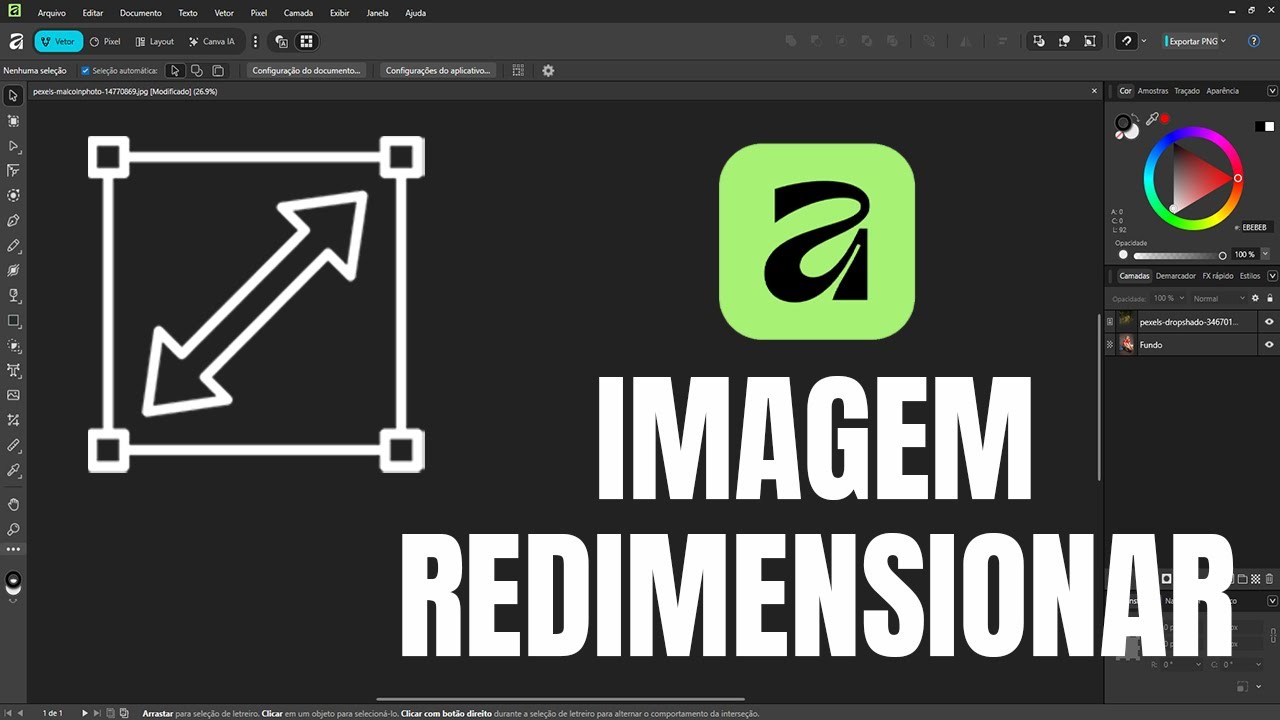
Task: Click the grid layout icon beside three dots
Action: click(306, 42)
